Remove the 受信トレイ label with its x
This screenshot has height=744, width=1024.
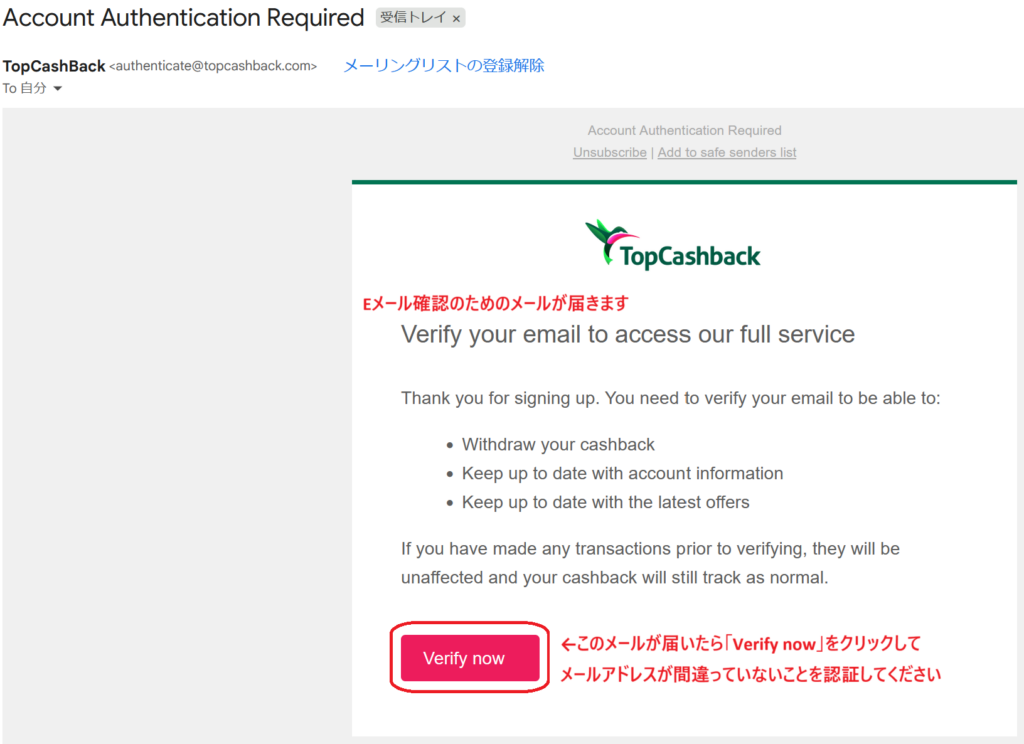pyautogui.click(x=456, y=18)
